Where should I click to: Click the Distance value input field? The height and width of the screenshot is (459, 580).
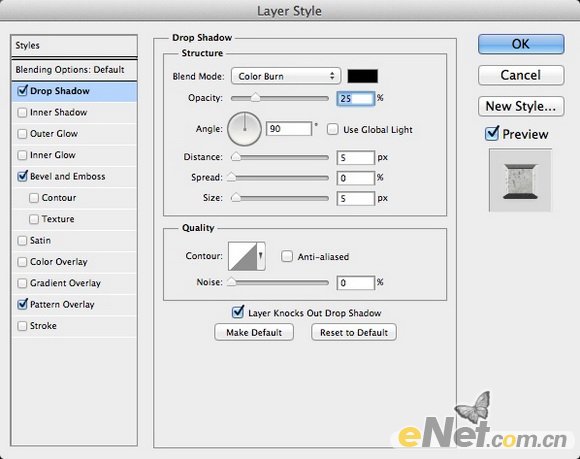[x=355, y=158]
